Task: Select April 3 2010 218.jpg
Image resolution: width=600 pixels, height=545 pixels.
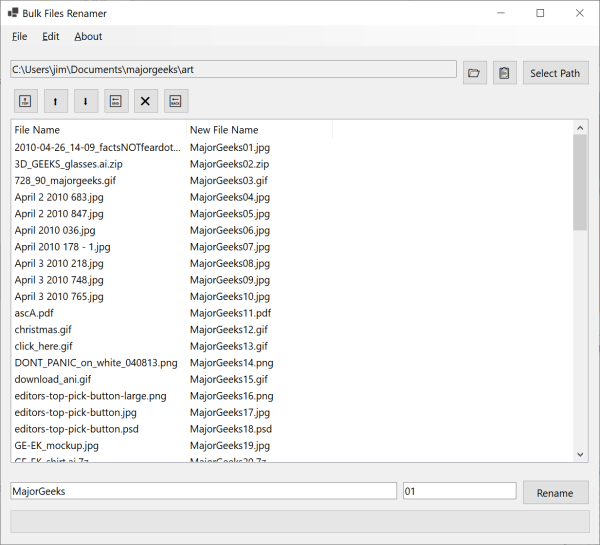Action: tap(59, 263)
